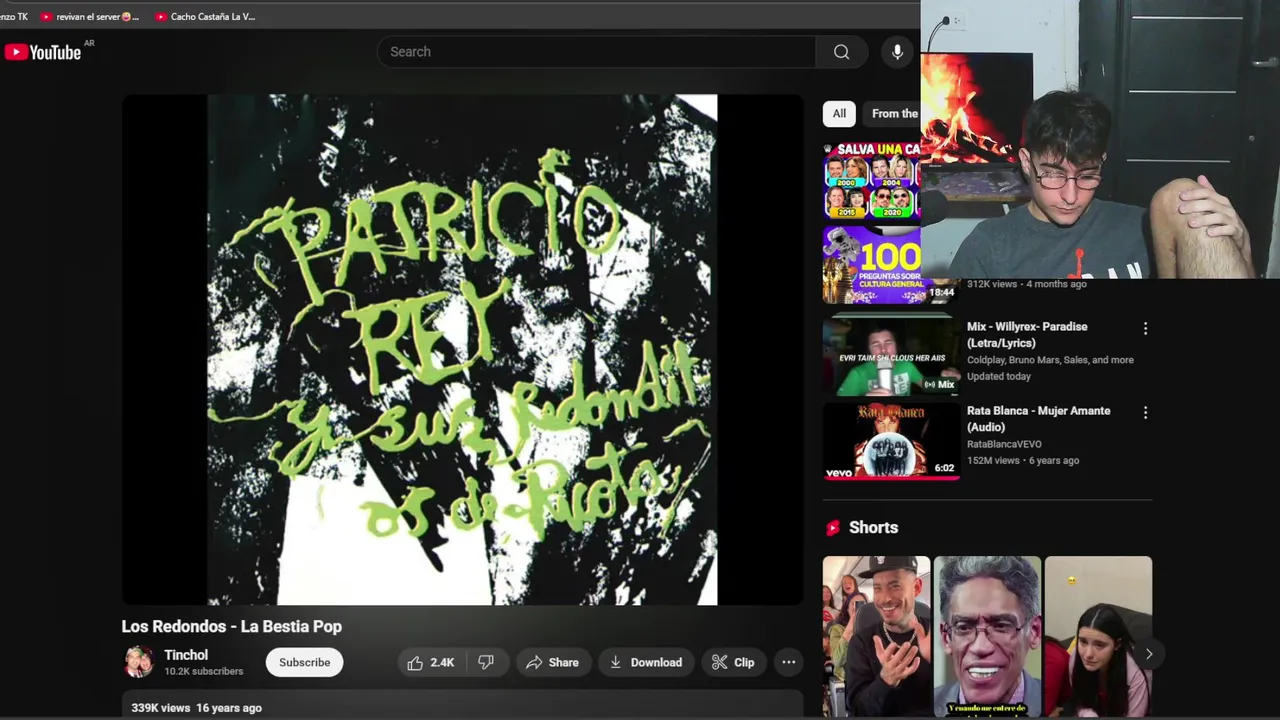Open more actions three-dot menu
This screenshot has width=1280, height=720.
789,662
